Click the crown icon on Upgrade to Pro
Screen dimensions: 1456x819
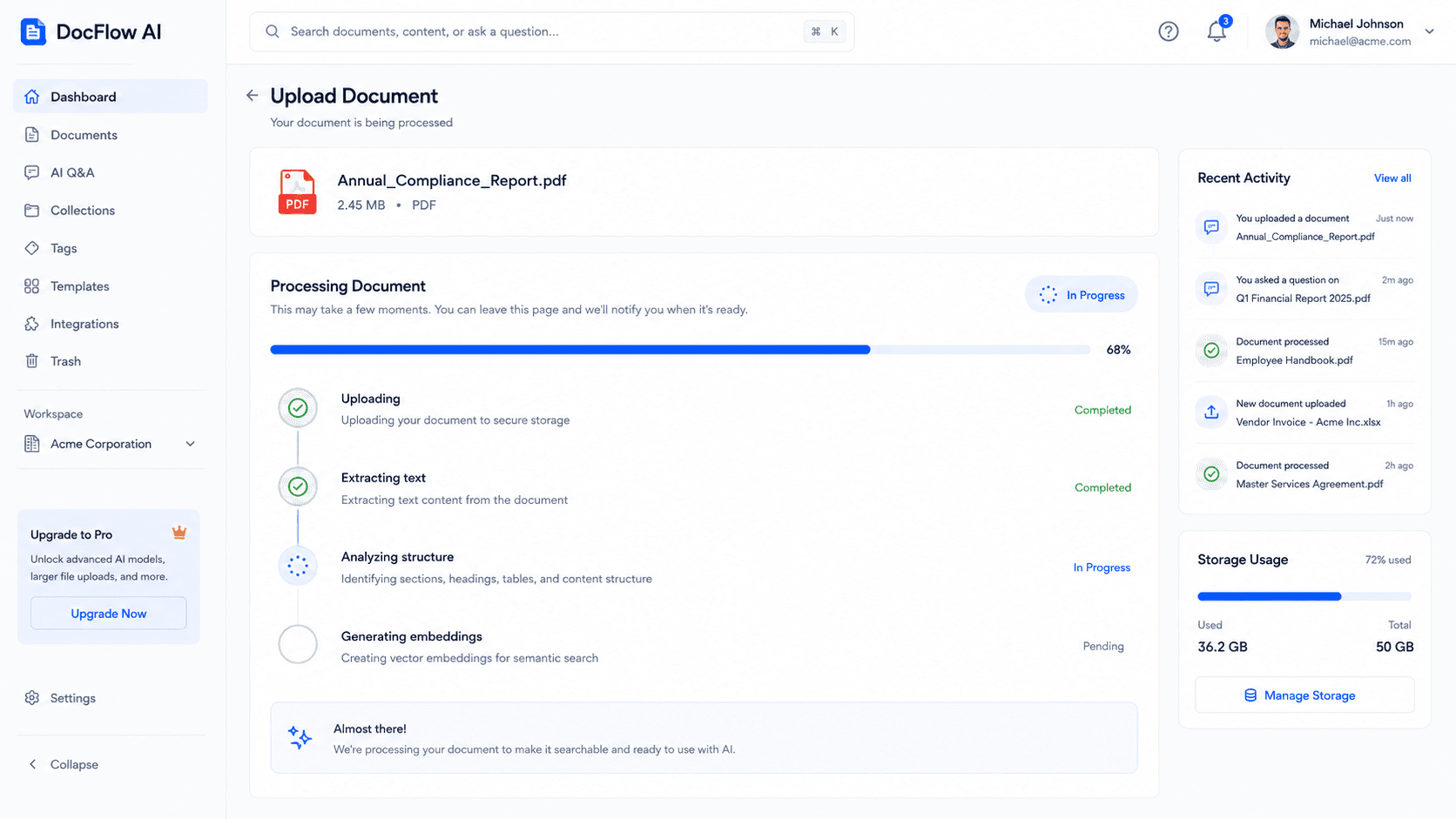click(179, 533)
